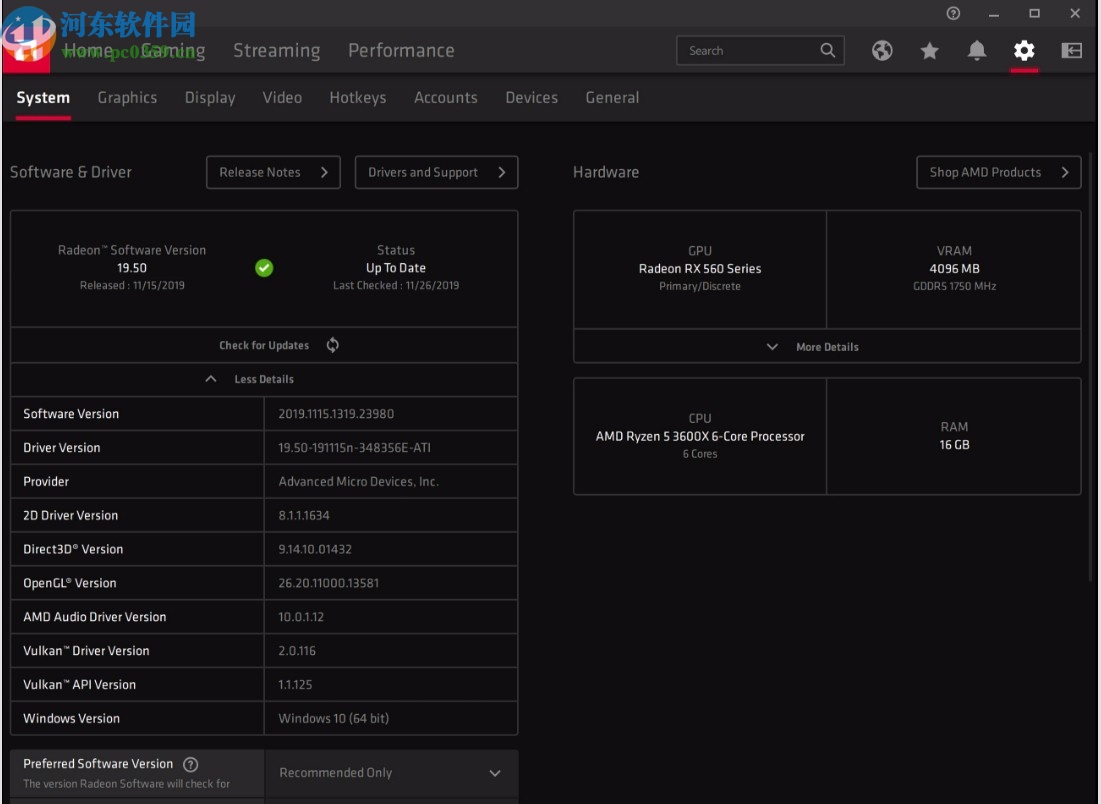Click the web browser globe icon

pos(882,50)
